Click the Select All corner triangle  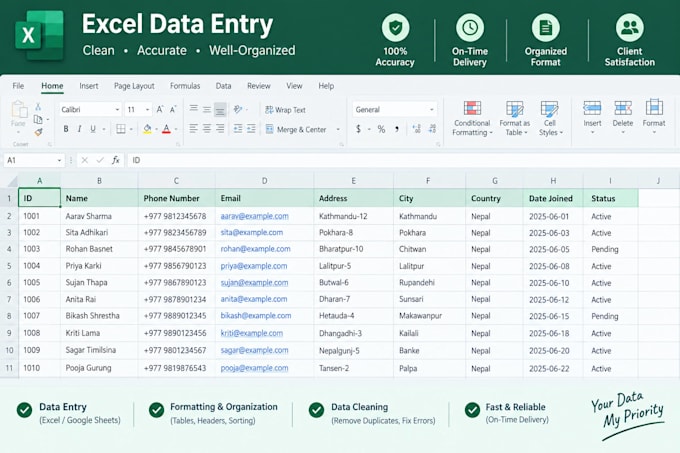pos(12,181)
